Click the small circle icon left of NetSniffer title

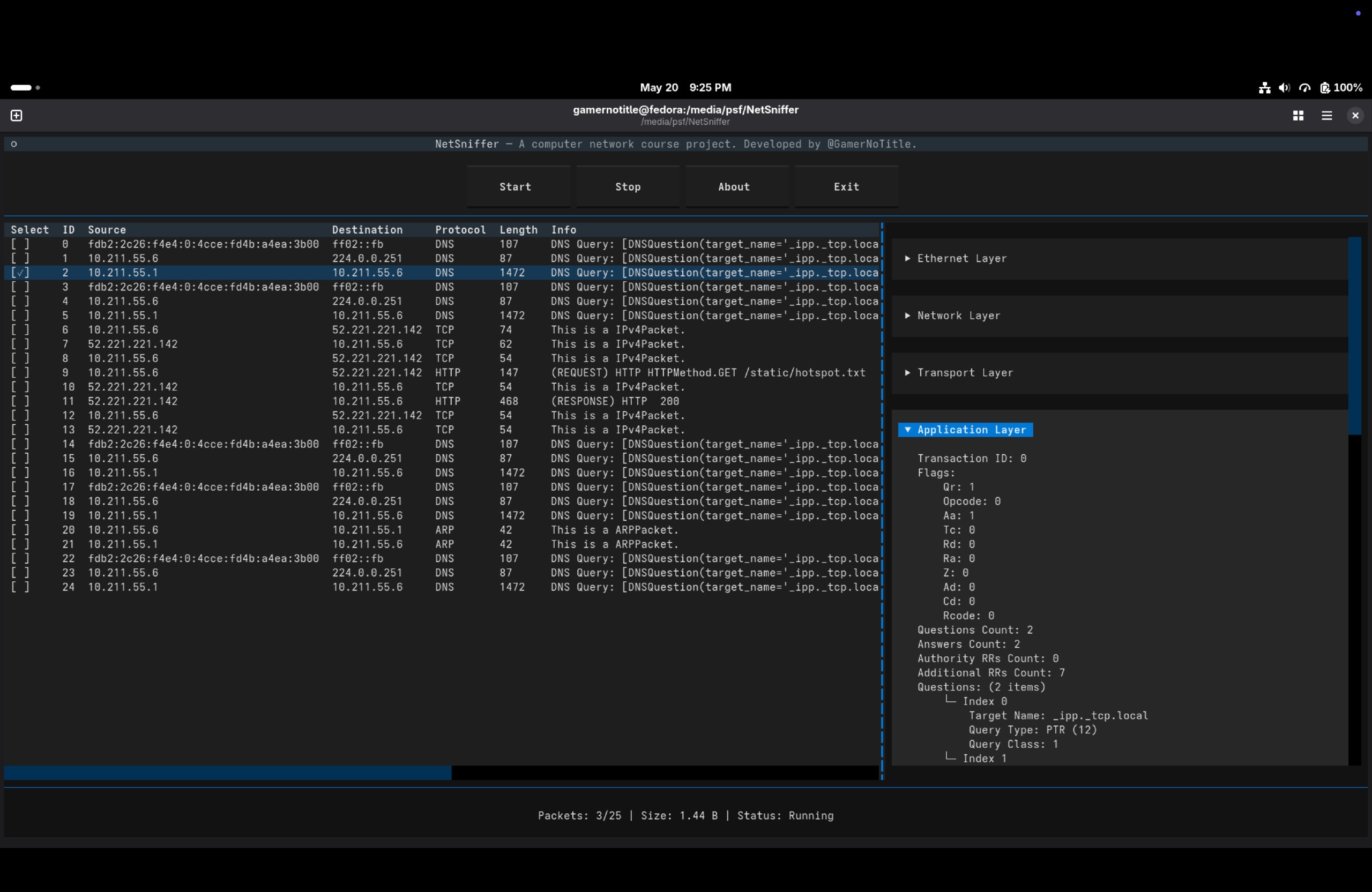14,144
